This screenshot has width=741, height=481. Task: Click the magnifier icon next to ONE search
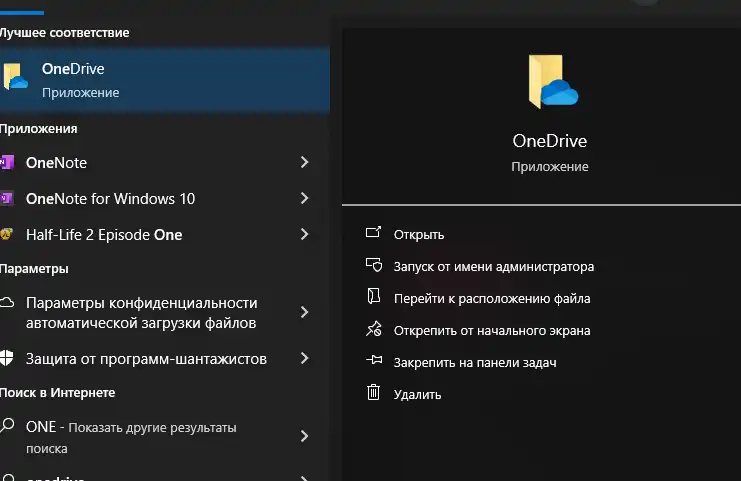[7, 427]
